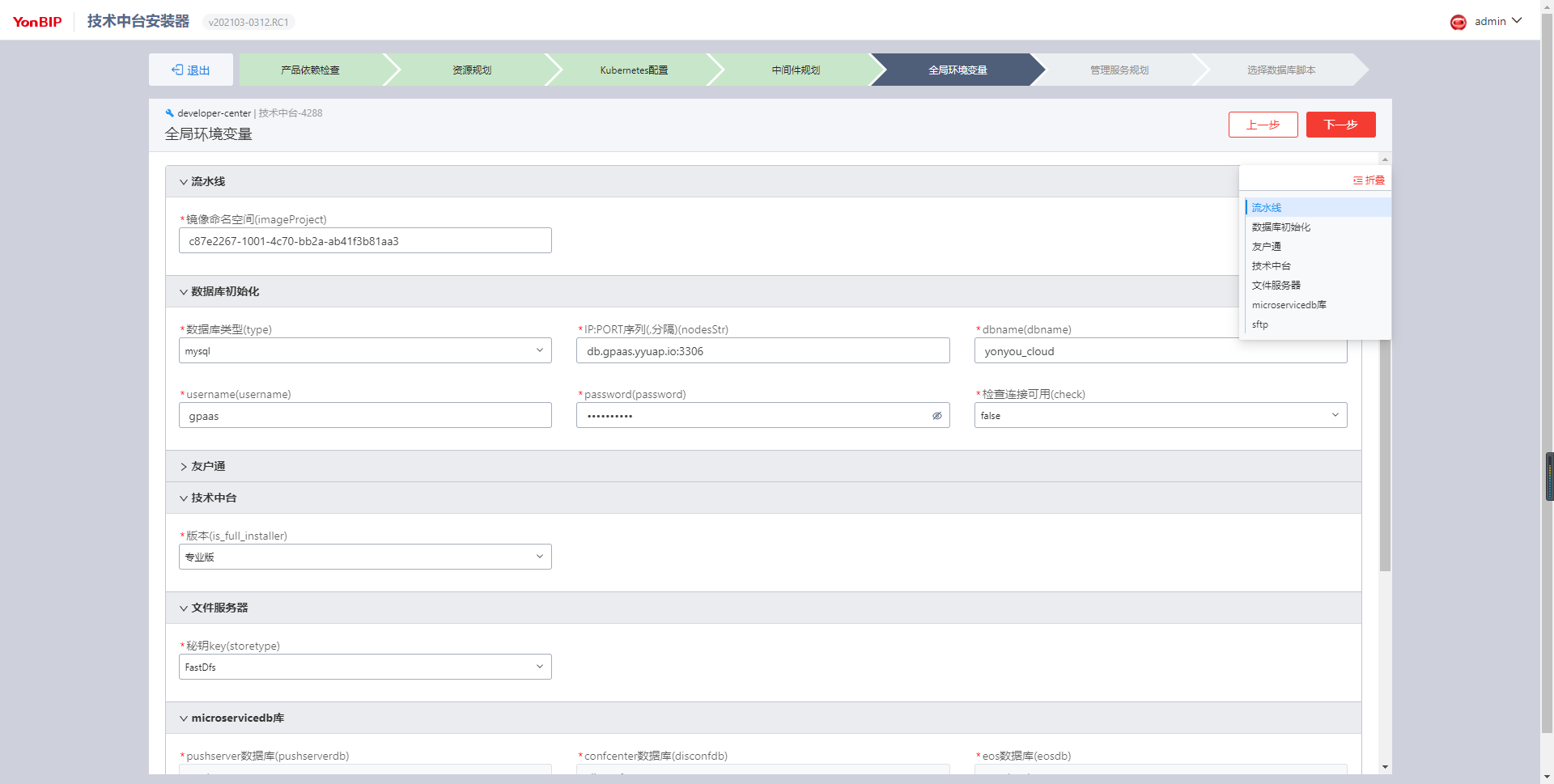Go to the Kubernetes配置 step
Viewport: 1554px width, 784px height.
[x=635, y=70]
